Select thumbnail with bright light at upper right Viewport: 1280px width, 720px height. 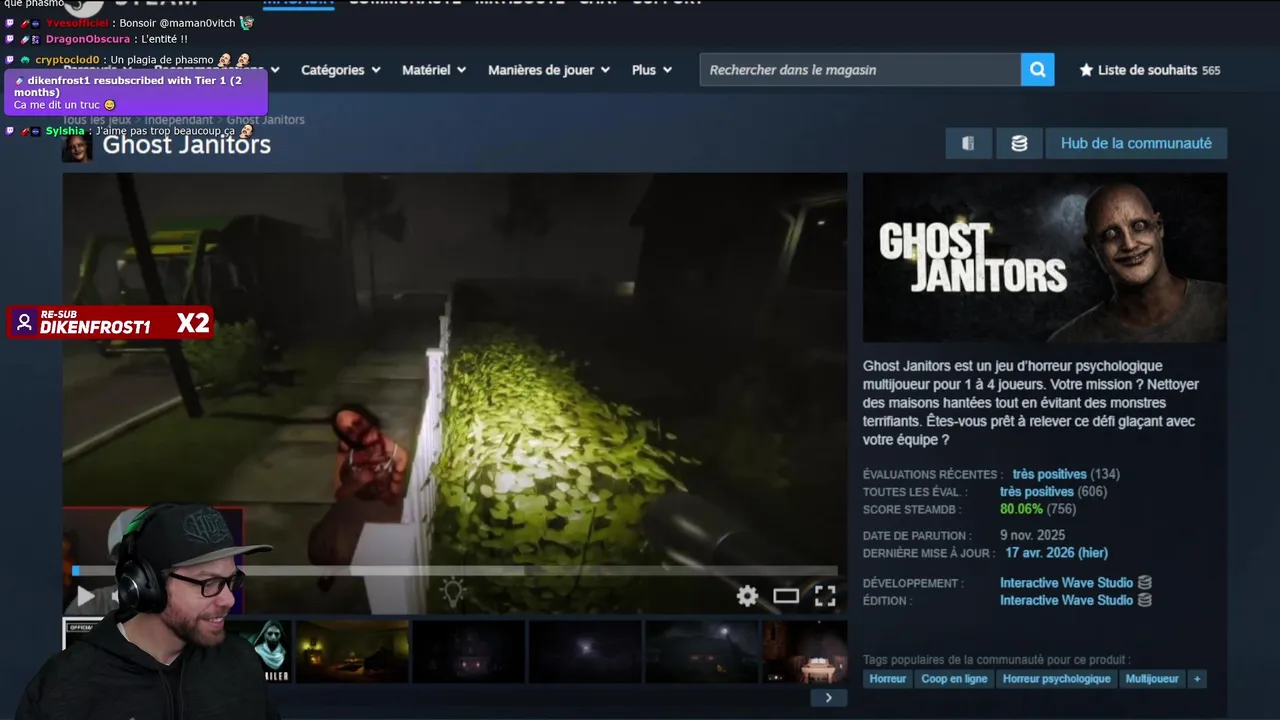coord(702,652)
